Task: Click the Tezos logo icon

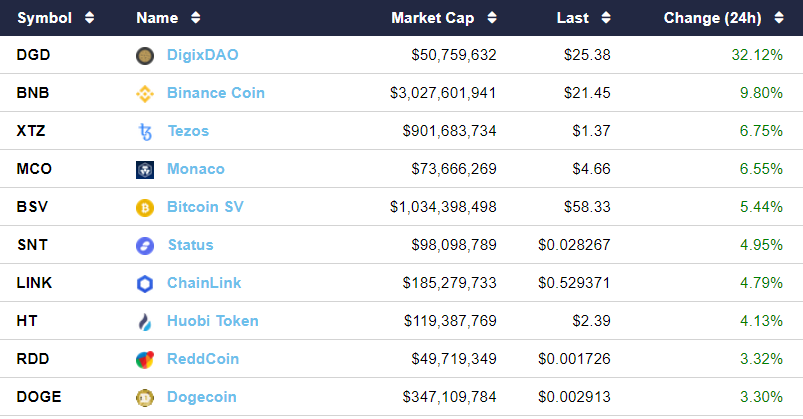Action: [x=145, y=132]
